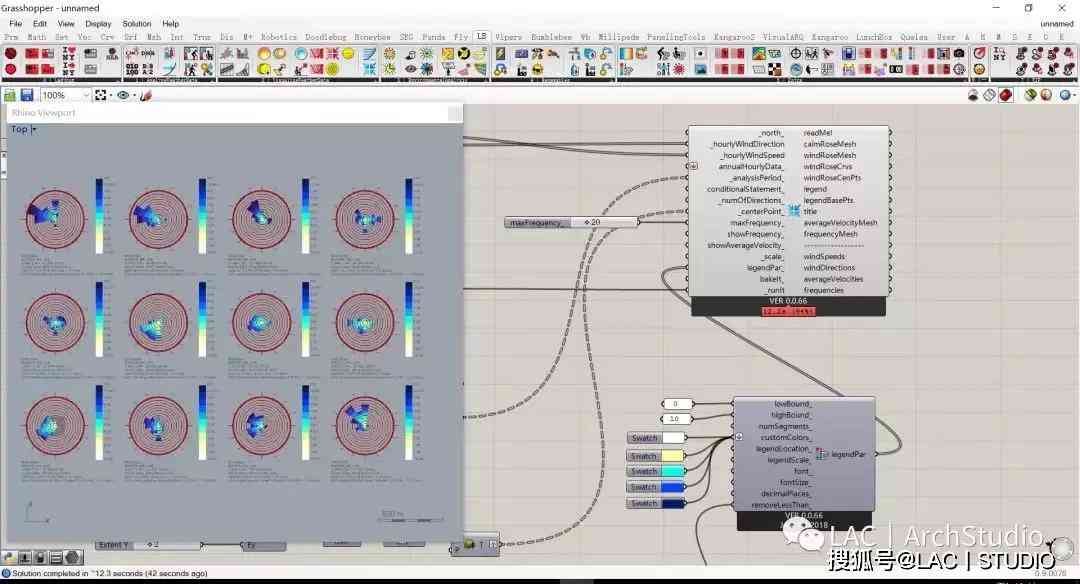The image size is (1080, 584).
Task: Click the legendScale_ input label
Action: pyautogui.click(x=789, y=460)
